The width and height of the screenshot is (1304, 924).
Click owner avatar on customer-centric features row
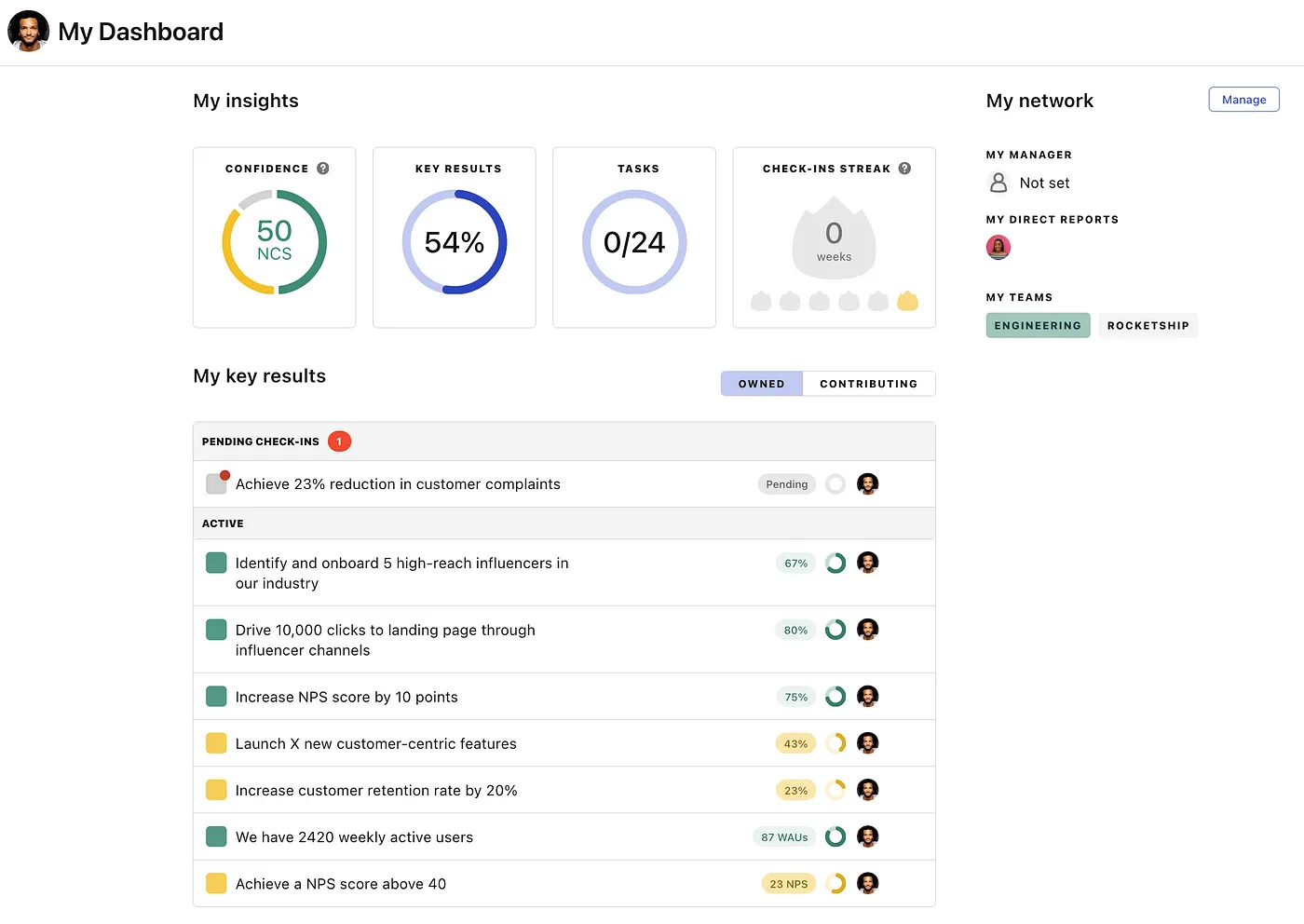tap(867, 743)
